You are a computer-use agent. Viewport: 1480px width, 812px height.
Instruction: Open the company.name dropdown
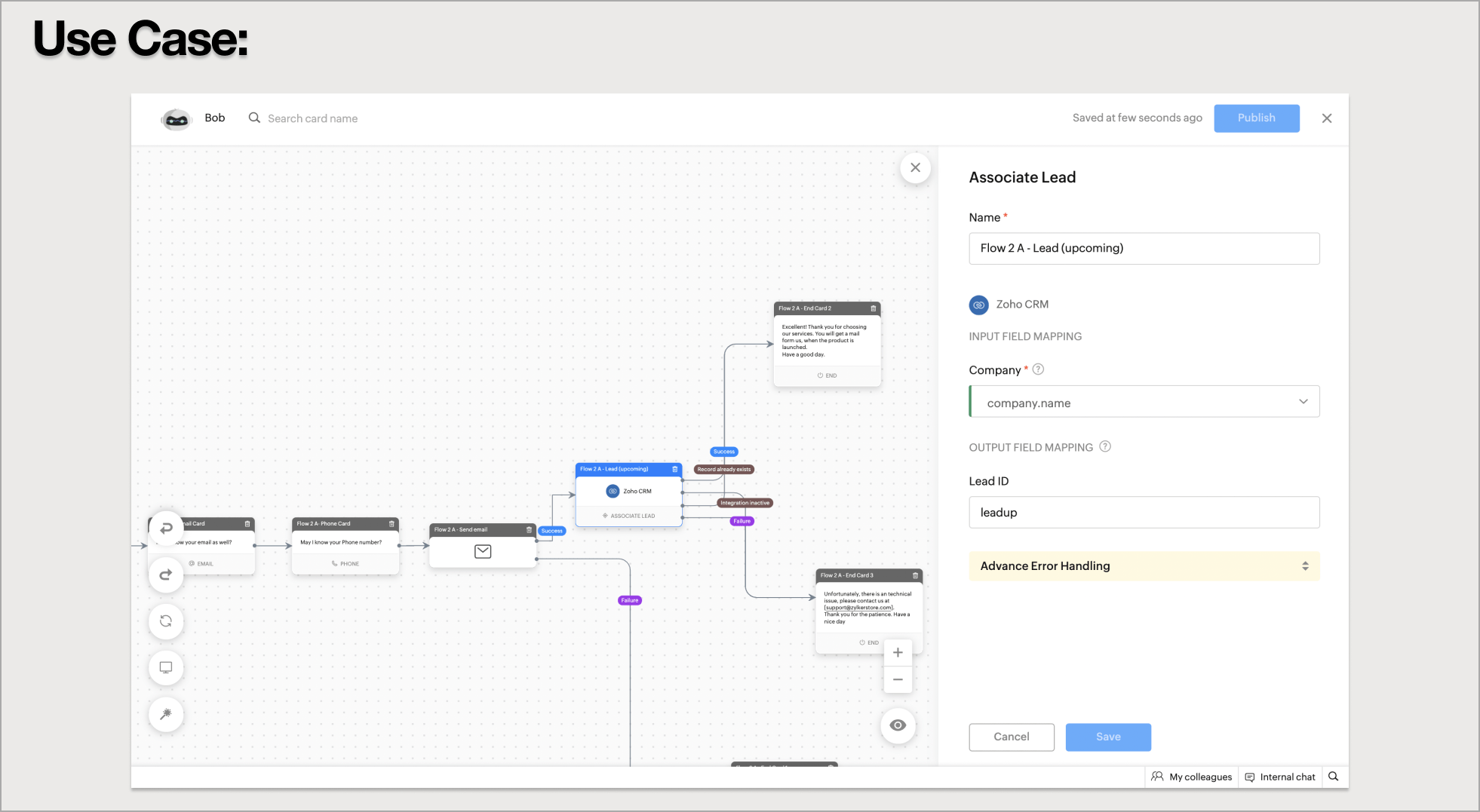click(1144, 402)
